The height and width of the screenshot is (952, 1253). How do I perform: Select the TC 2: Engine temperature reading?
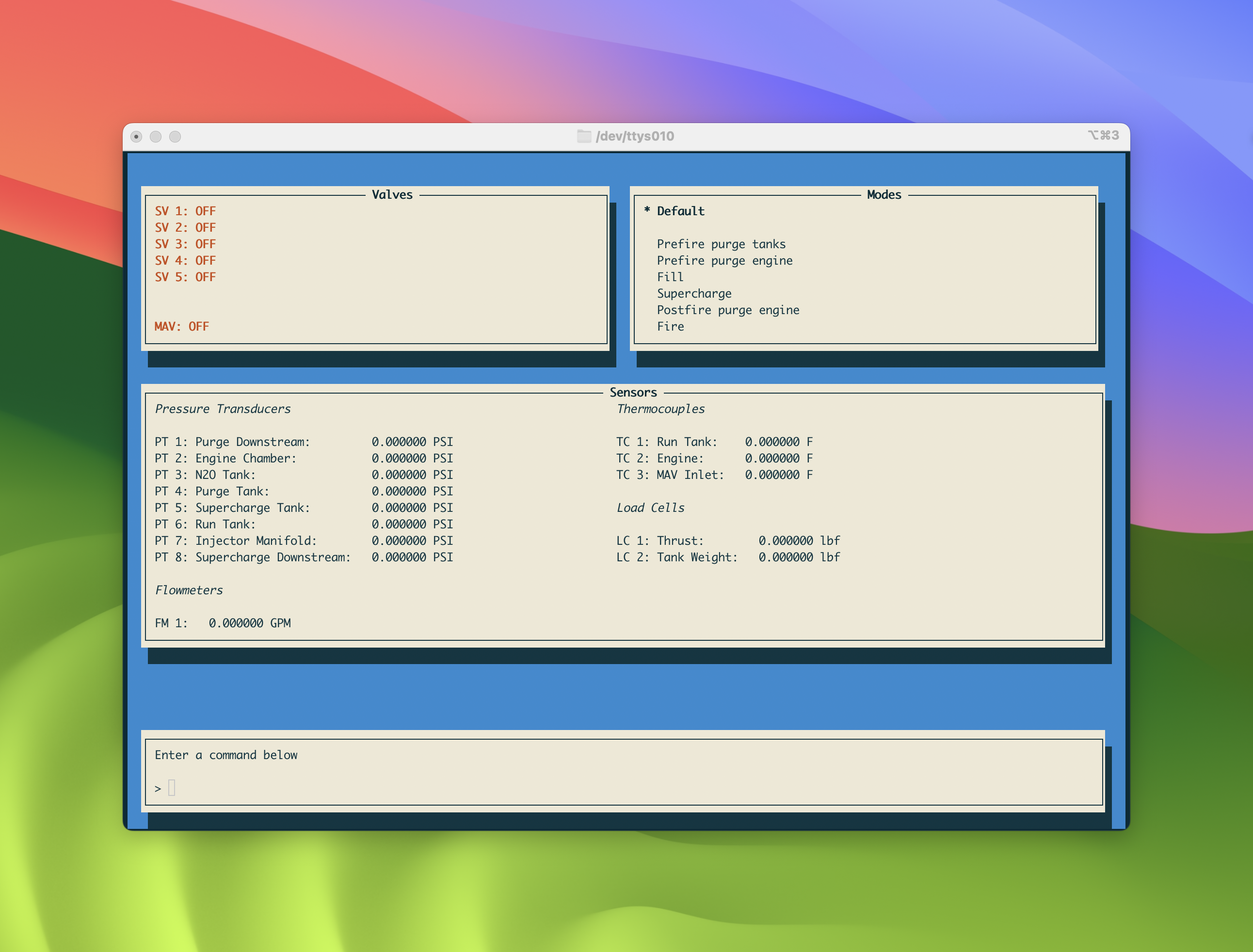tap(715, 459)
